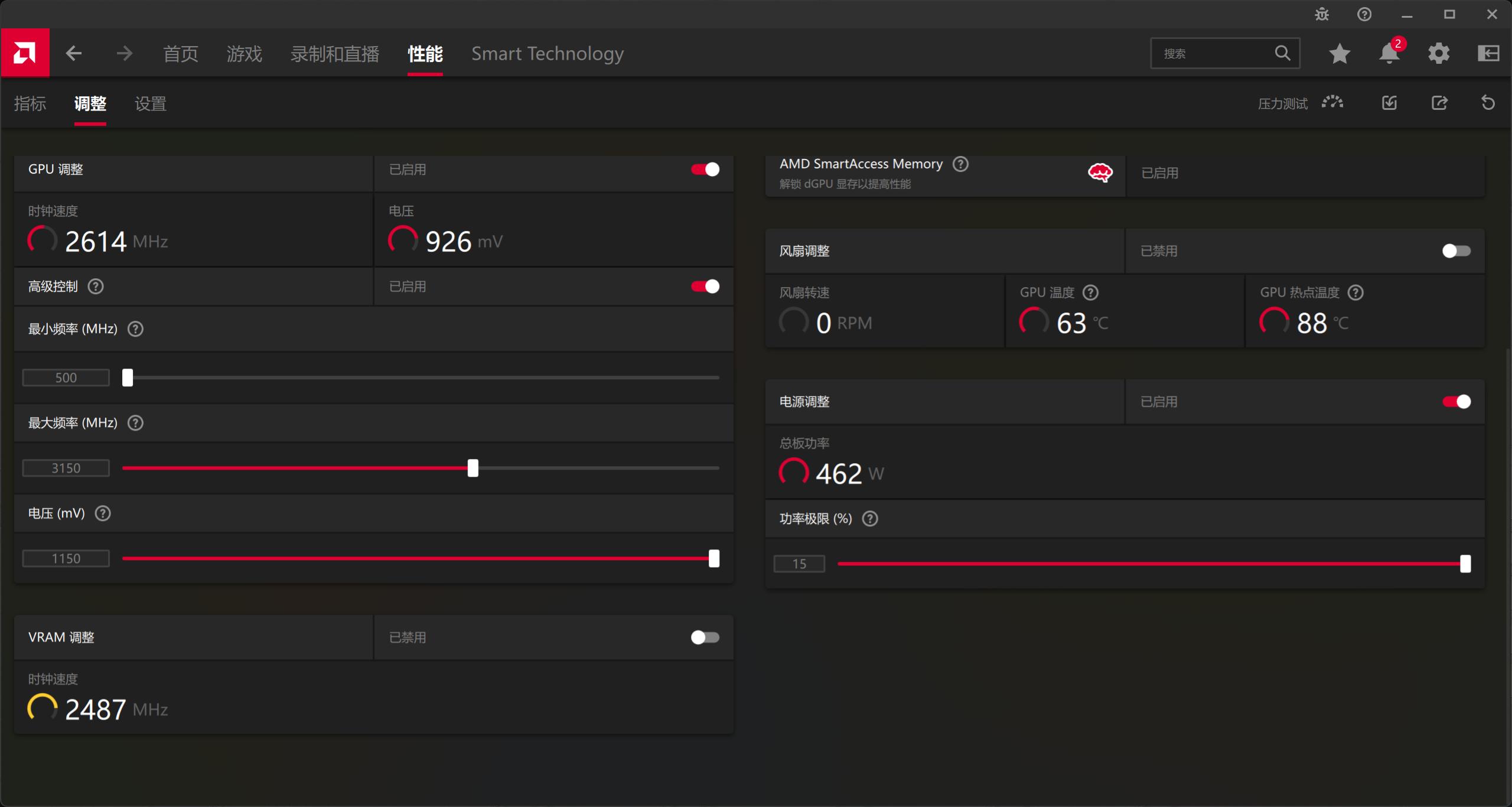The width and height of the screenshot is (1512, 807).
Task: Click the reset tuning icon
Action: (x=1488, y=103)
